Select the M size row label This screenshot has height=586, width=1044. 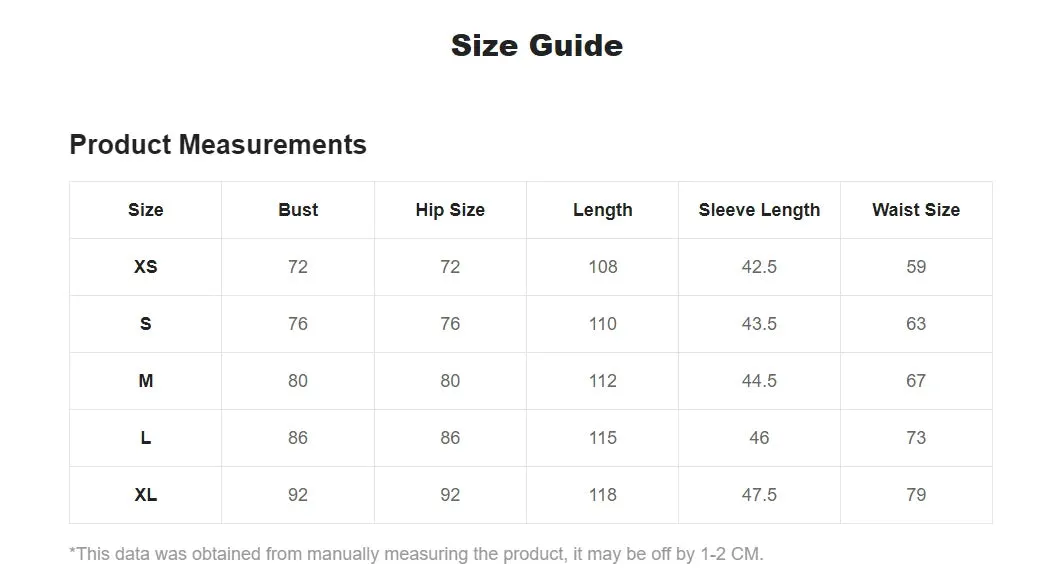click(x=145, y=381)
